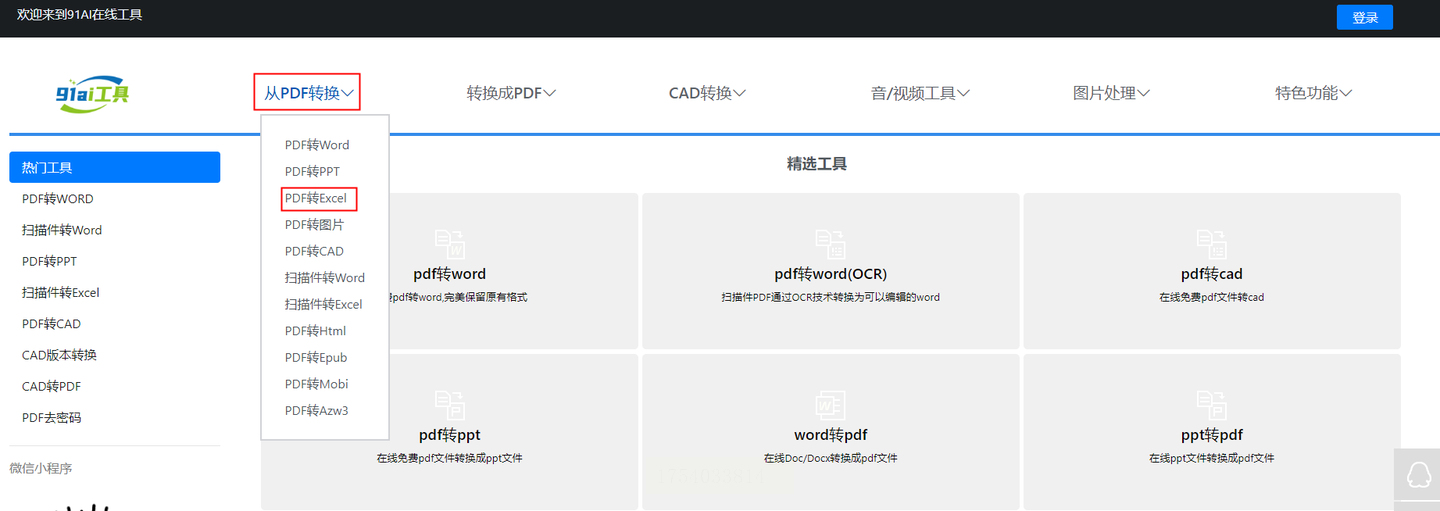Select PDF转CAD in the dropdown
The width and height of the screenshot is (1440, 511).
point(314,251)
